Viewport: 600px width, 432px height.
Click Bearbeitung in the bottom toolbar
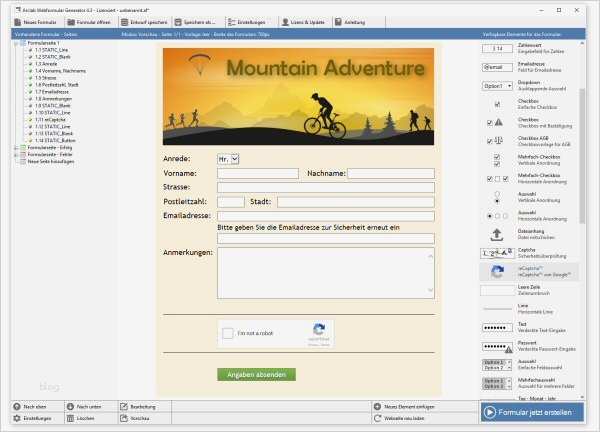[x=138, y=407]
